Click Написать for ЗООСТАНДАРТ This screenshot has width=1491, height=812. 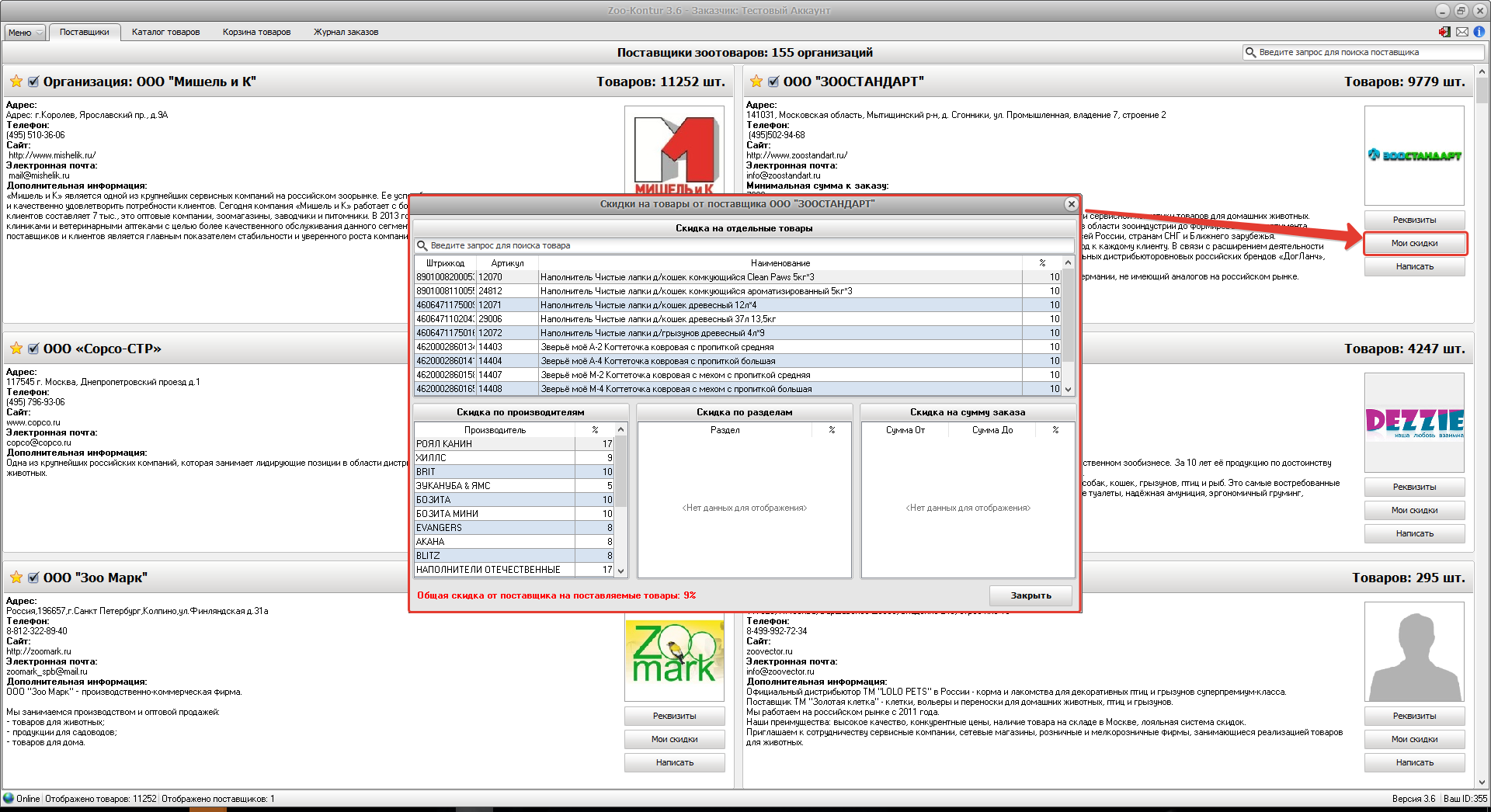click(x=1414, y=266)
